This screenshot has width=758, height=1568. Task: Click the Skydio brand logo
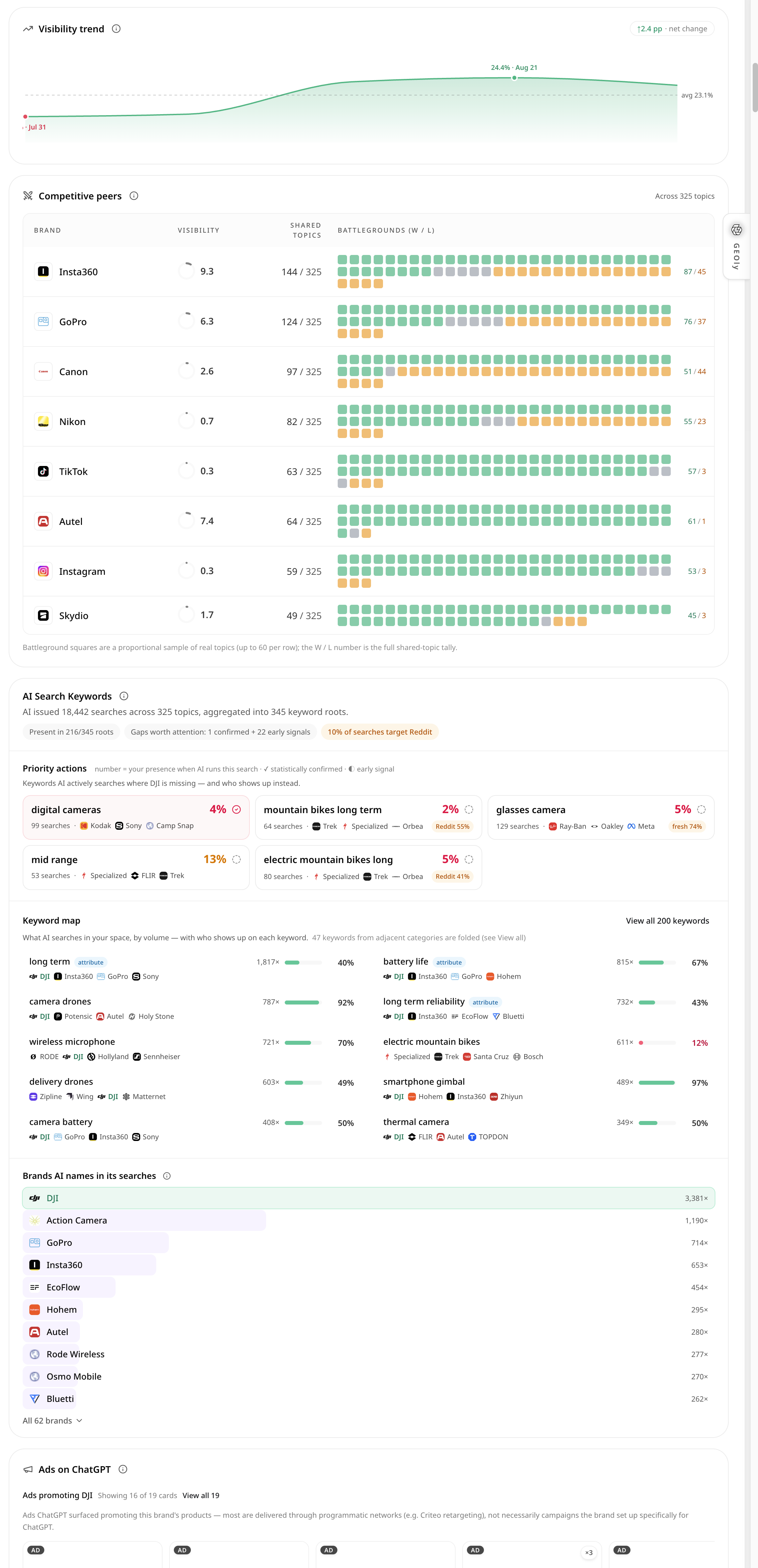tap(43, 615)
